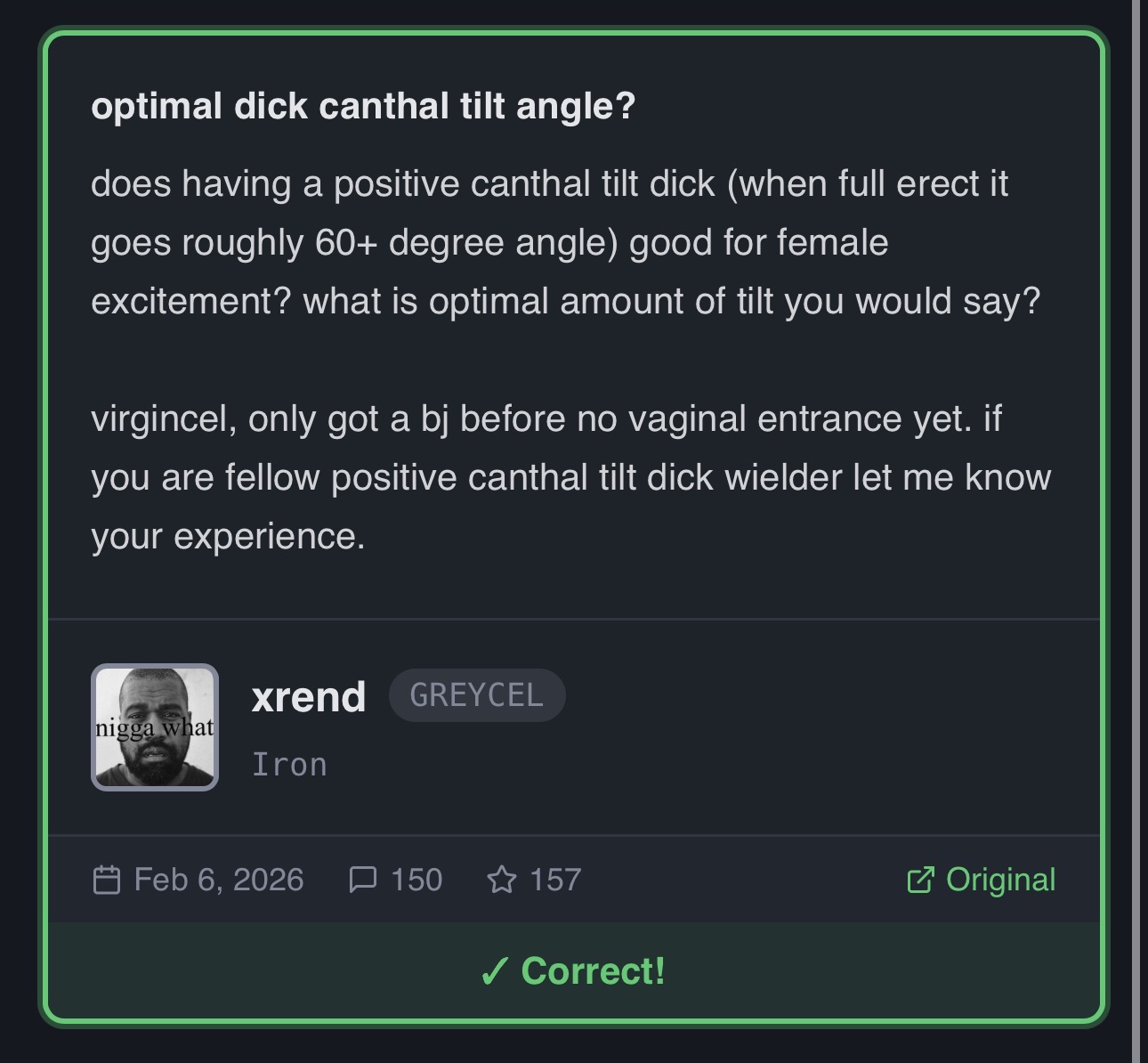
Task: Click the paragraph ending with 'your experience.'
Action: [x=571, y=477]
